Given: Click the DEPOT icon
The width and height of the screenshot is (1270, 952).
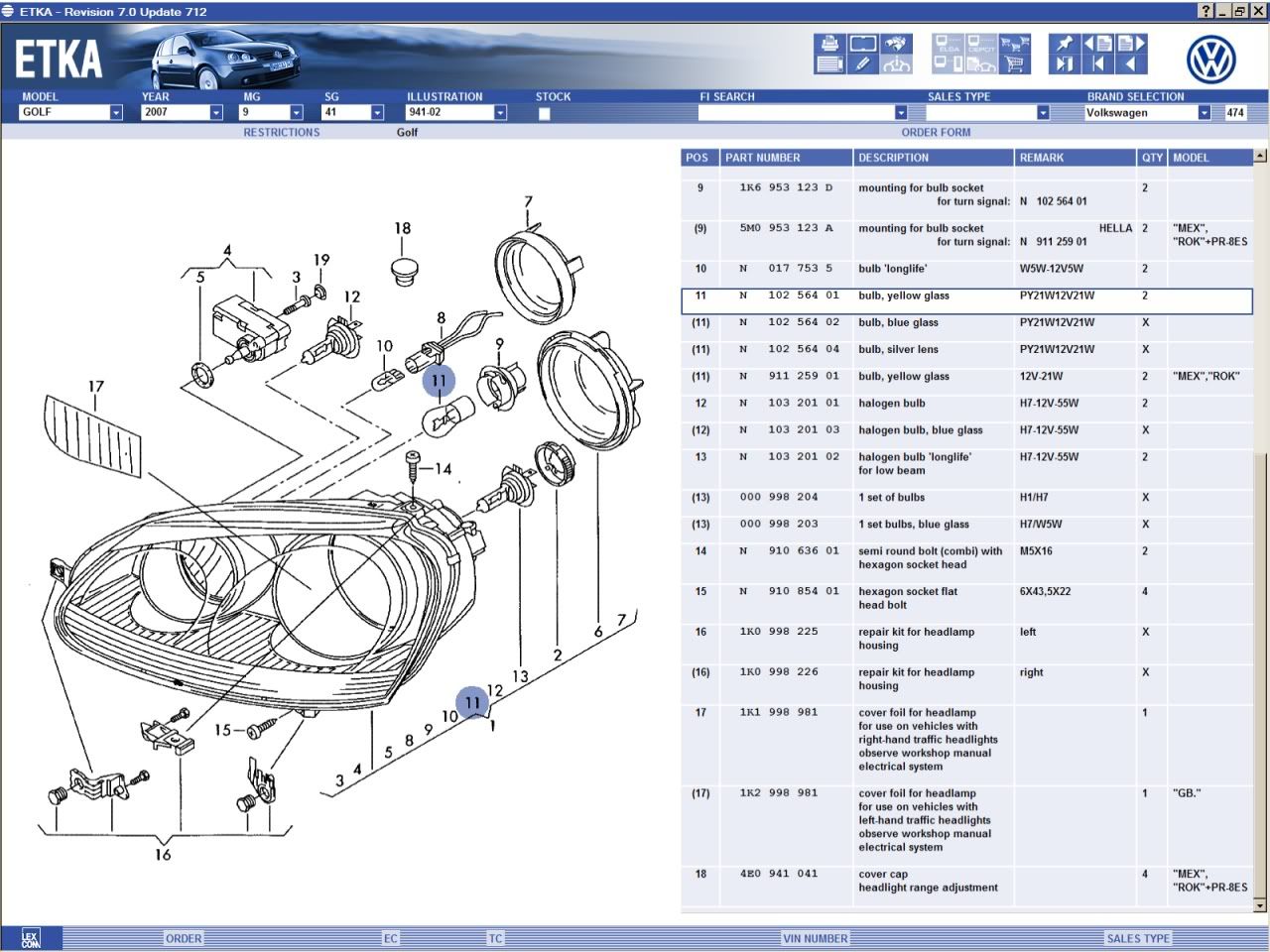Looking at the screenshot, I should [981, 44].
